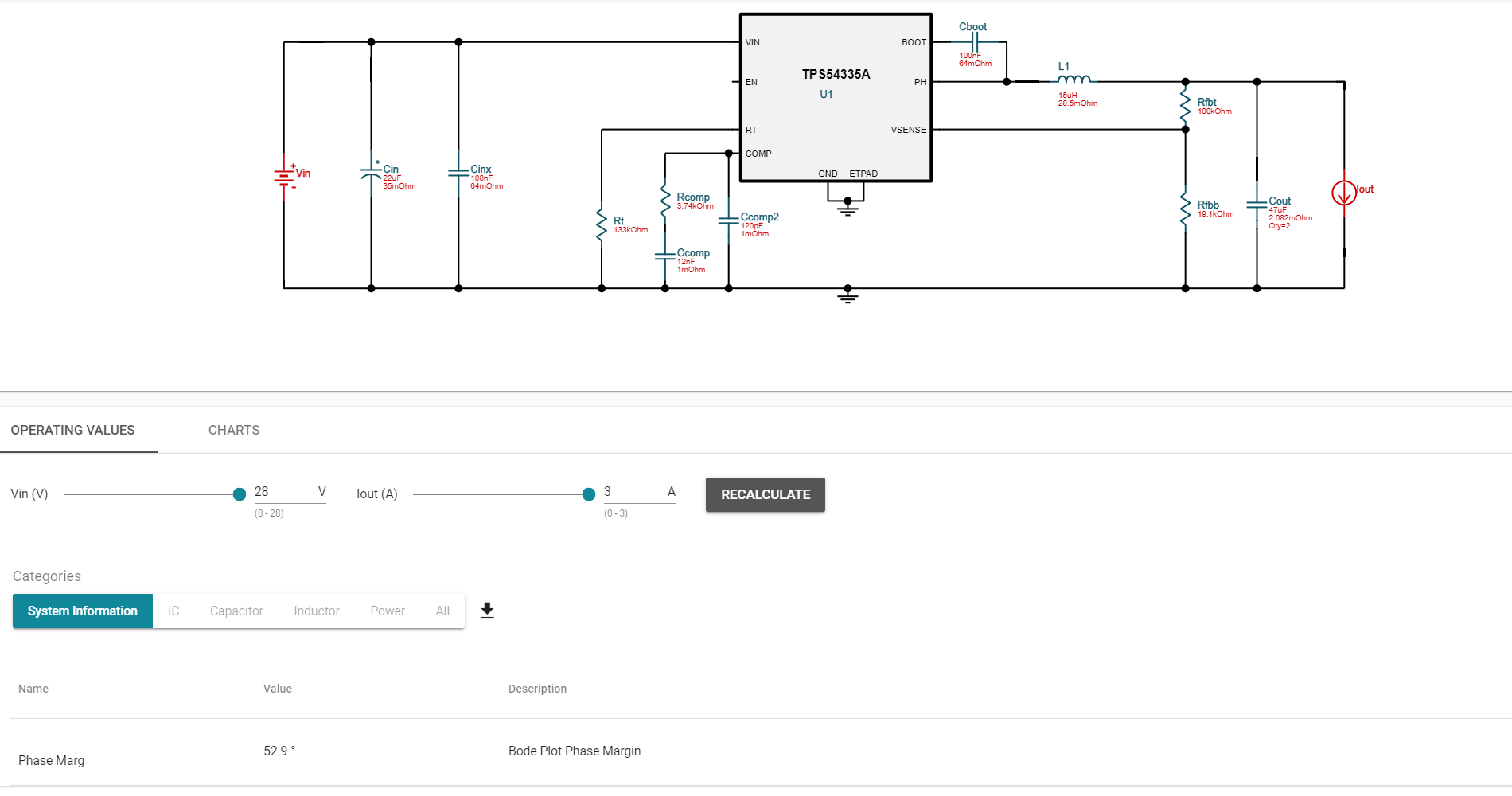Screen dimensions: 1512x796
Task: Click the TPS54335A IC block
Action: click(836, 97)
